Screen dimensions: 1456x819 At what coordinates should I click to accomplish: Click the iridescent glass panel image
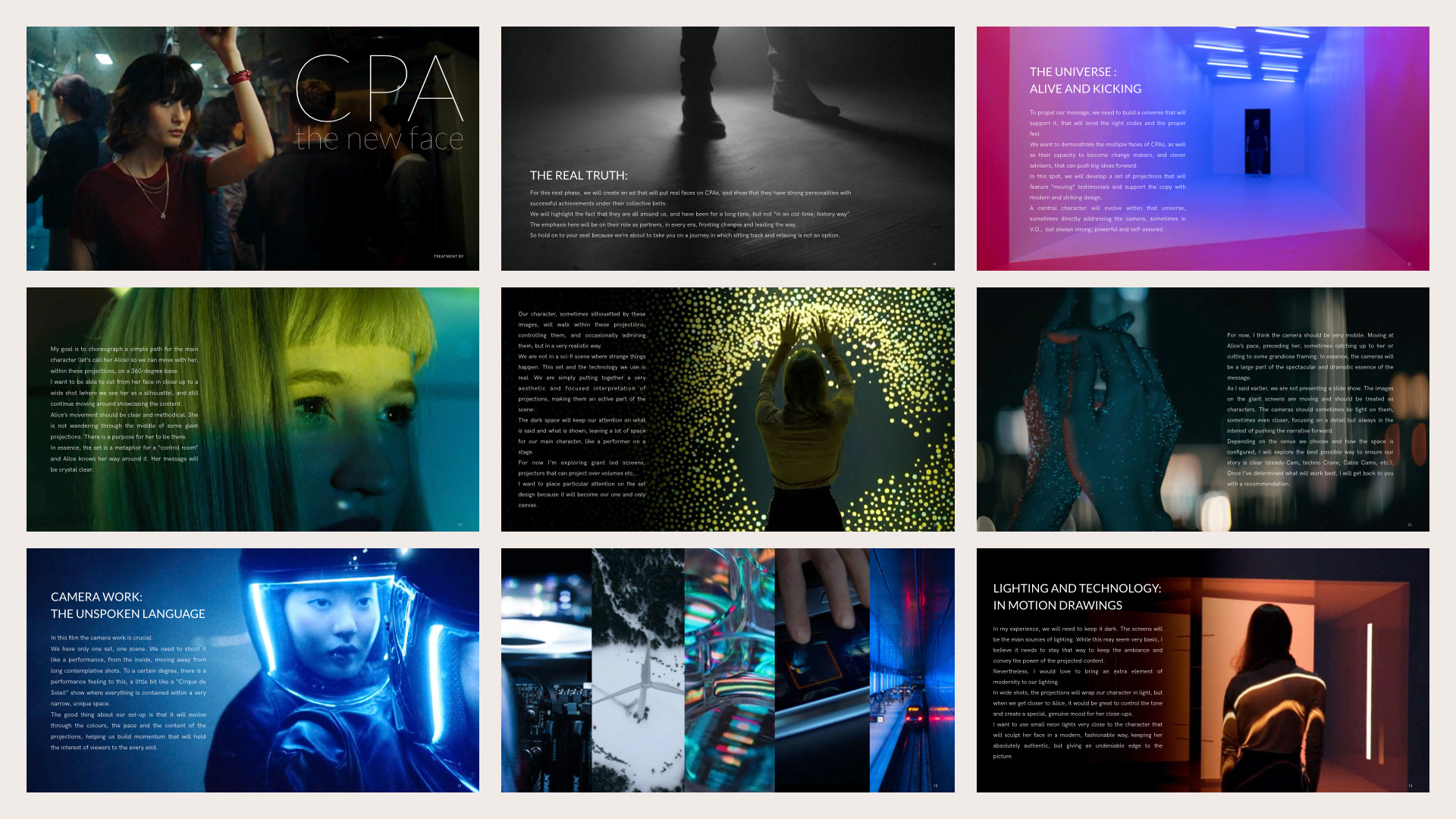click(x=729, y=670)
